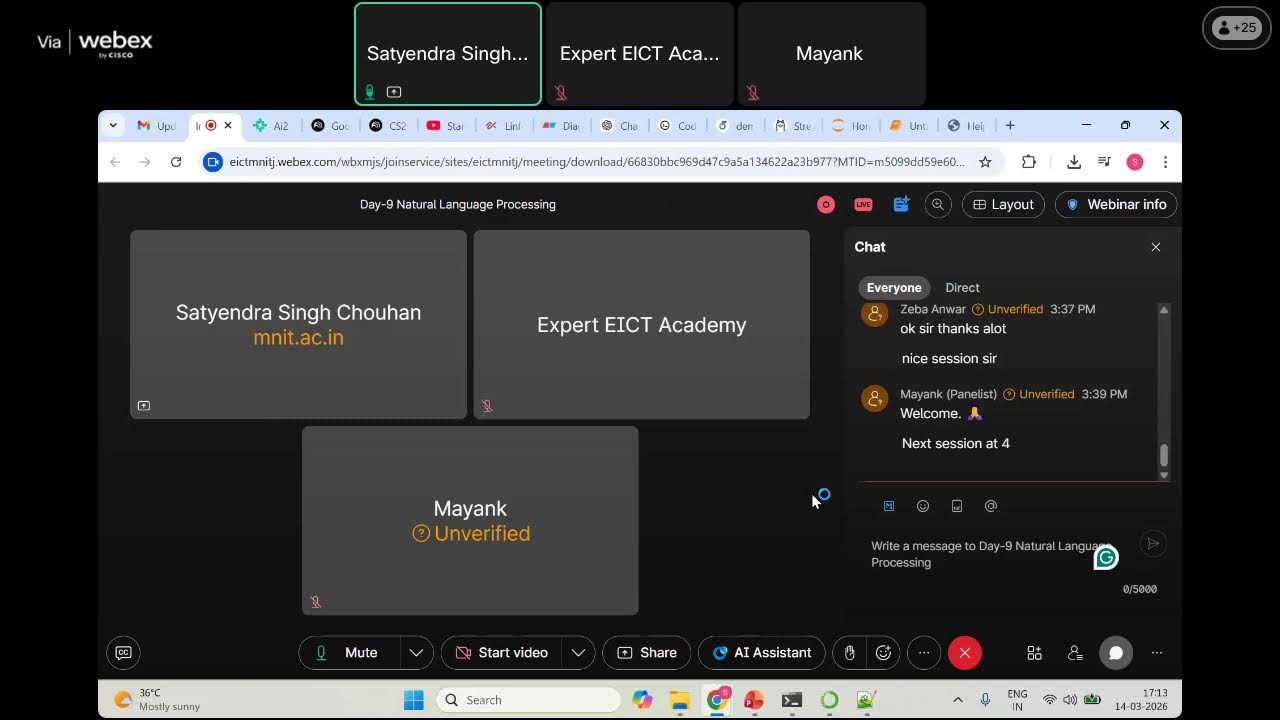
Task: Open Chrome three-dot menu
Action: pos(1165,162)
